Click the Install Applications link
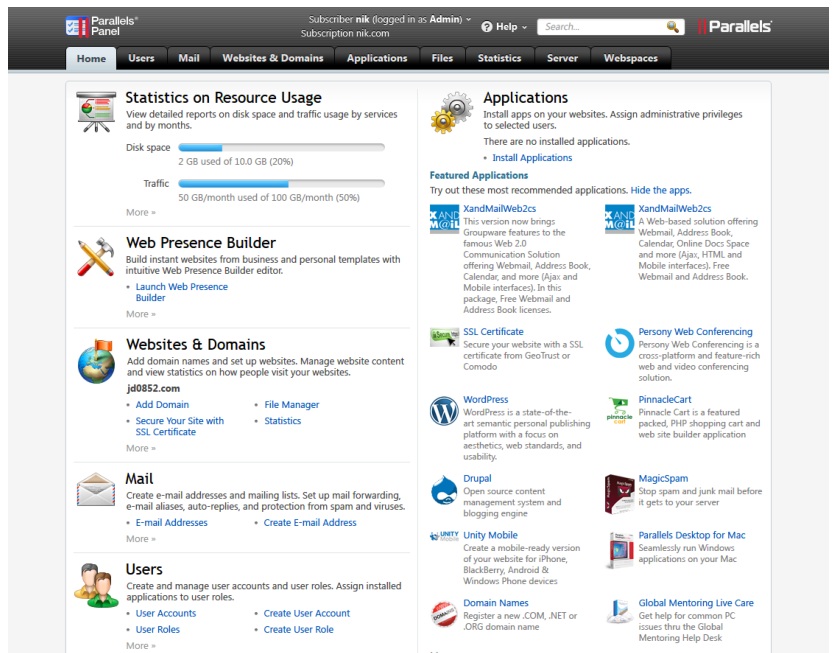The image size is (836, 653). tap(532, 158)
